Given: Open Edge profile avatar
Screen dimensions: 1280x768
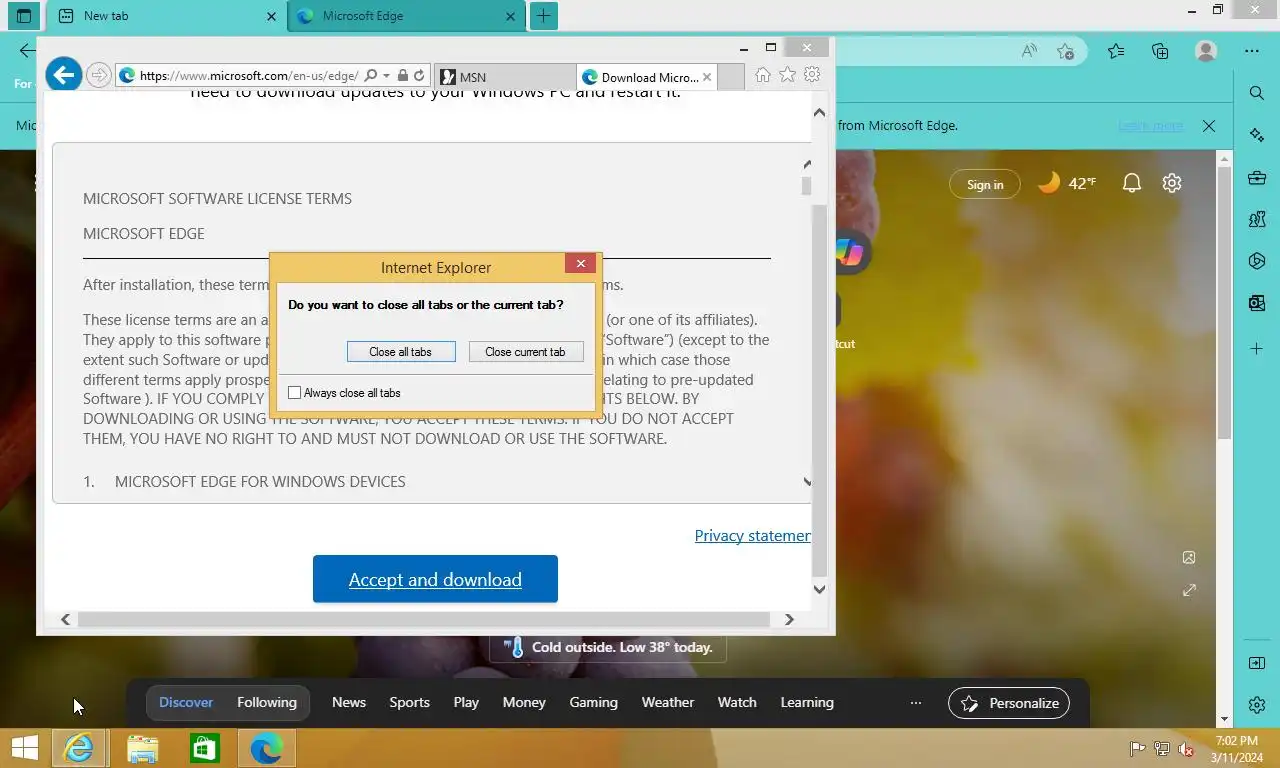Looking at the screenshot, I should (x=1206, y=51).
